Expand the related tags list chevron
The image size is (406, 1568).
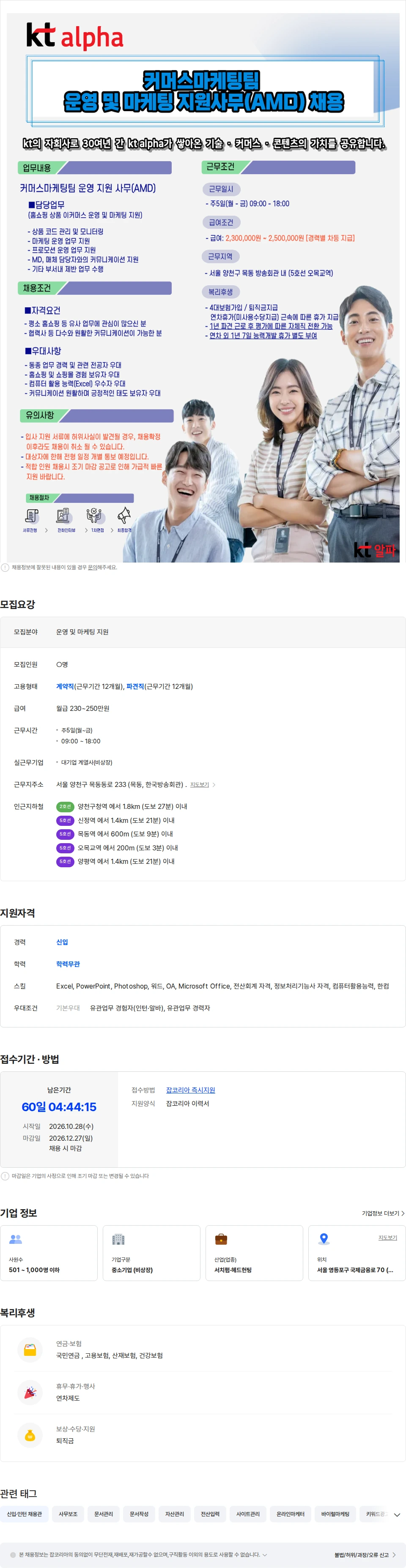click(397, 1514)
